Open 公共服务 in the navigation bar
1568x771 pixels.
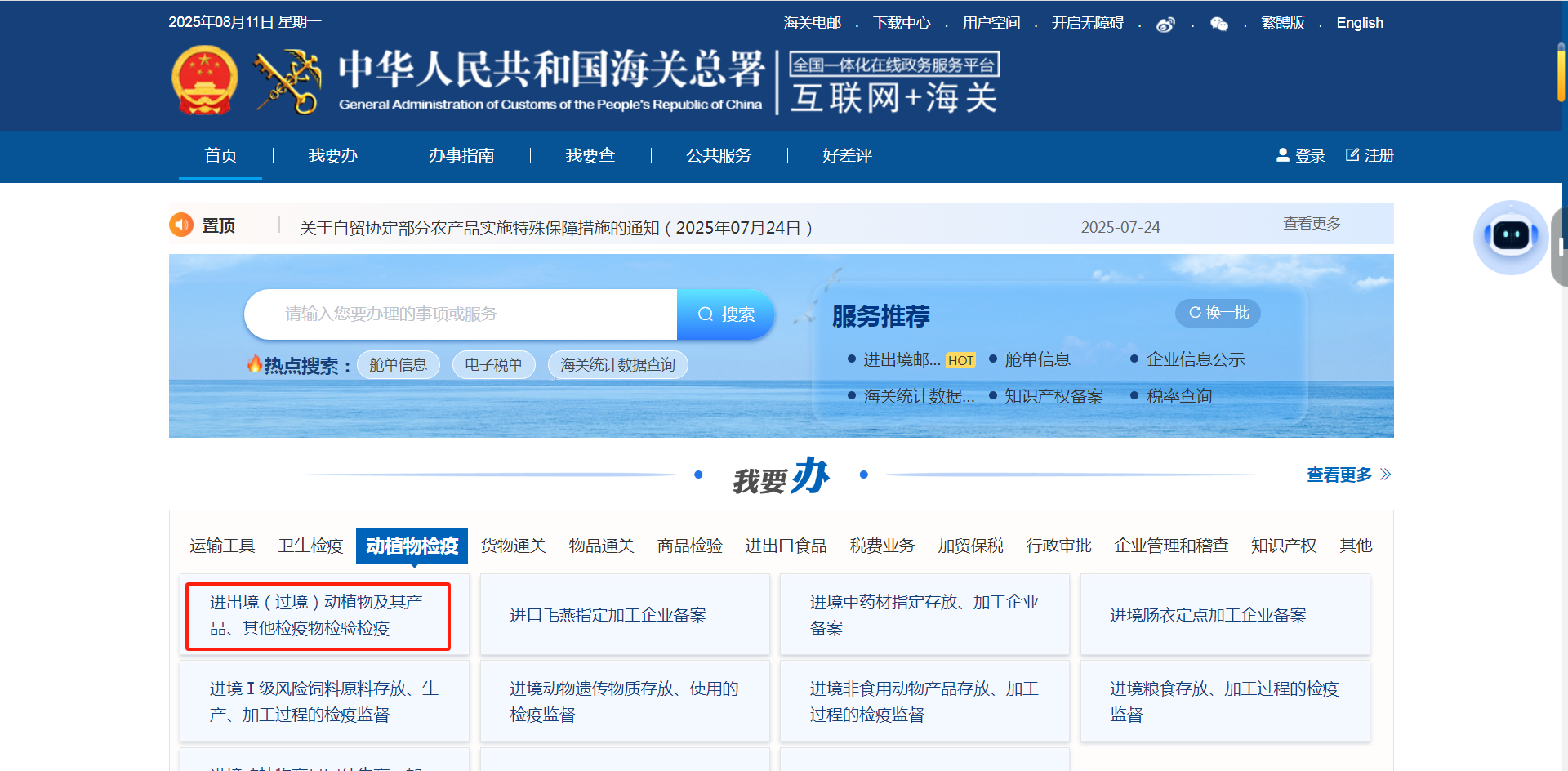coord(719,155)
